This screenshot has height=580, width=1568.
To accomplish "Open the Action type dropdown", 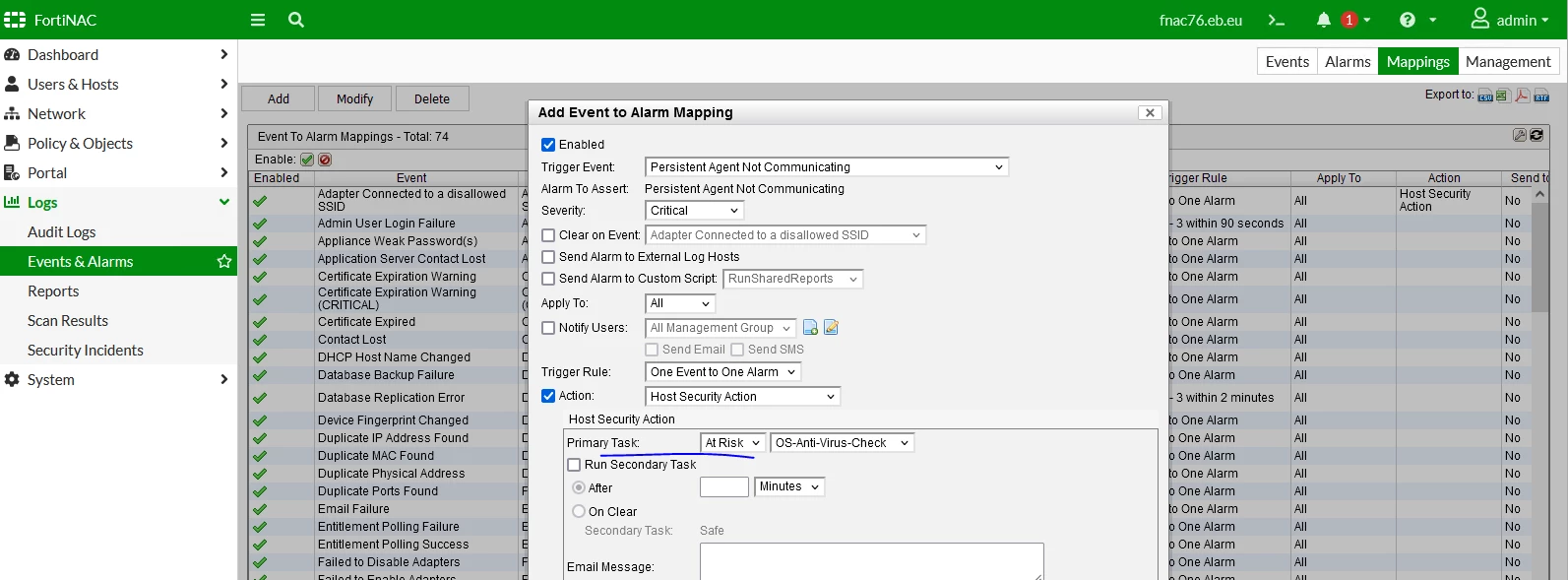I will pos(742,397).
